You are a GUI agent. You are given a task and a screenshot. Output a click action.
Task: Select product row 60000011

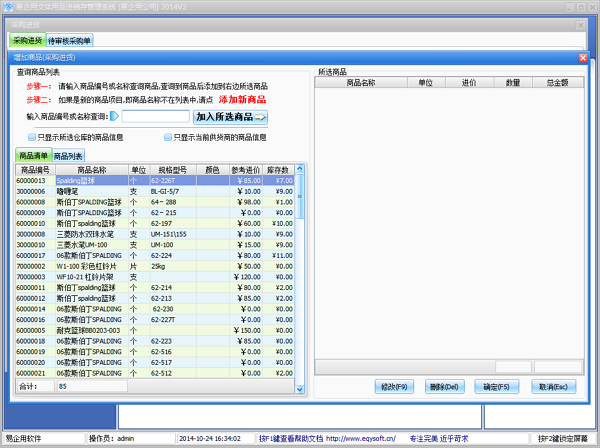coord(155,288)
